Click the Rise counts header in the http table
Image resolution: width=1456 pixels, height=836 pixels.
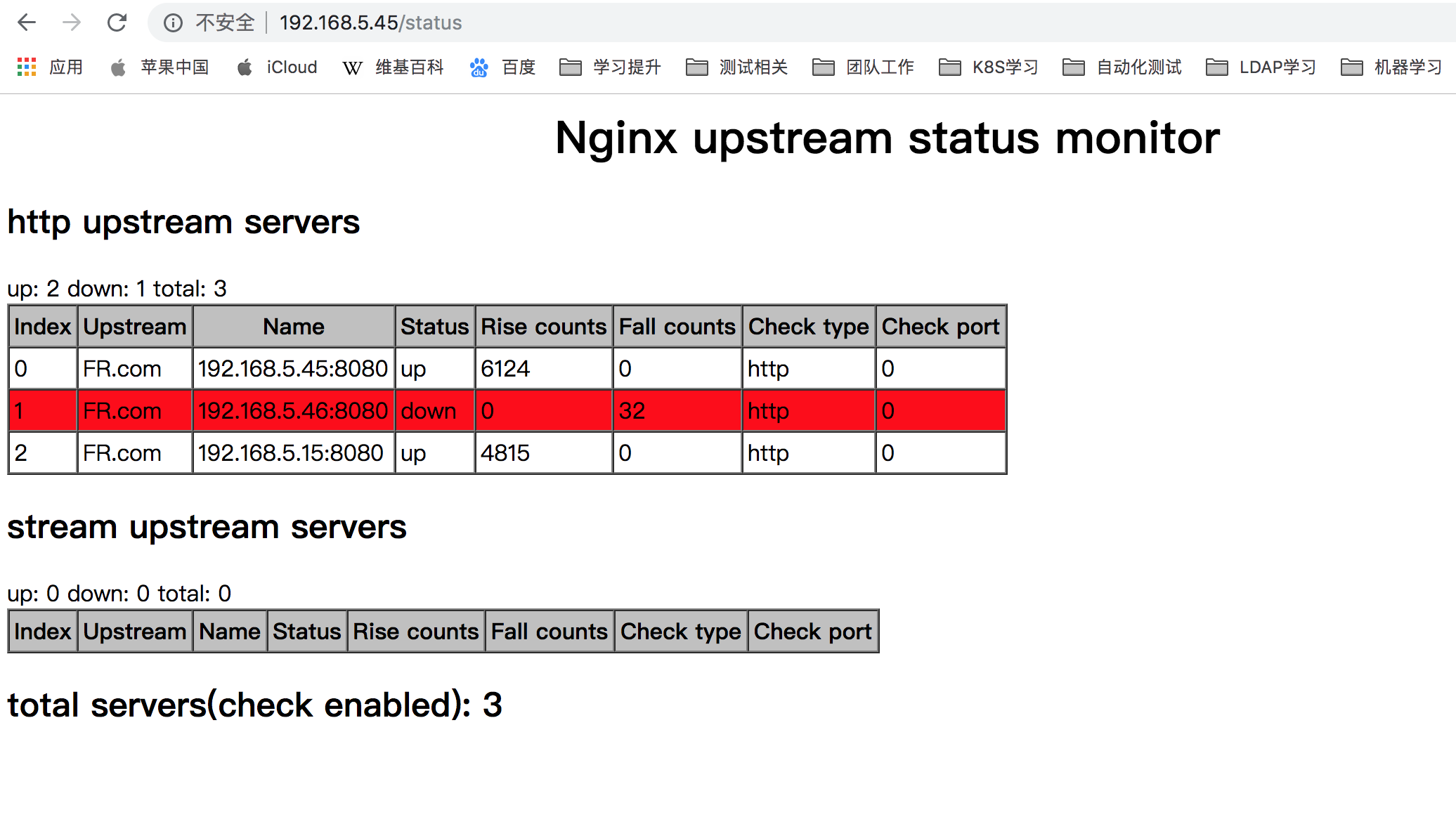coord(543,327)
